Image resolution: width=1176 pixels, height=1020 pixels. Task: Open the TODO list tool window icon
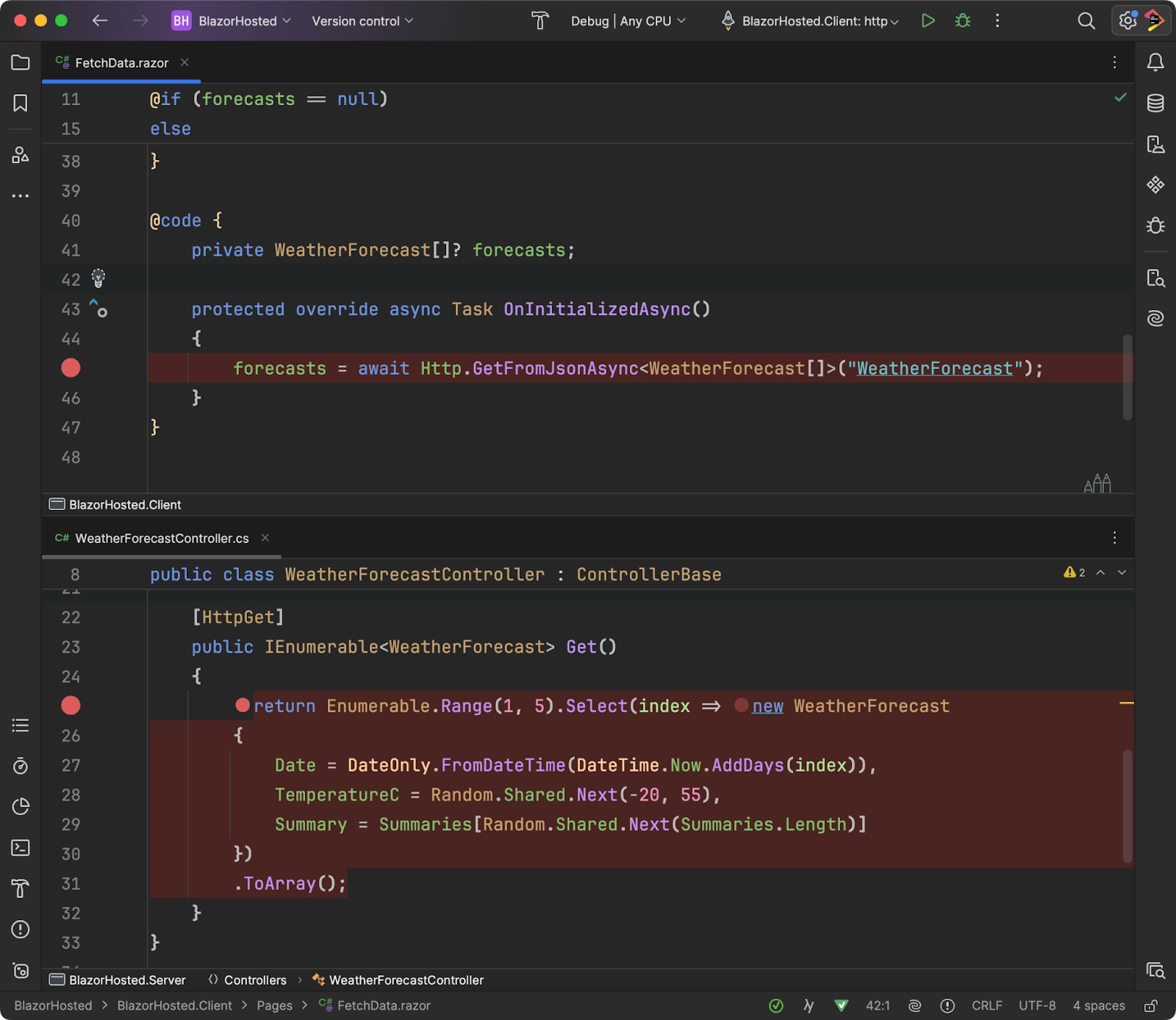point(21,725)
